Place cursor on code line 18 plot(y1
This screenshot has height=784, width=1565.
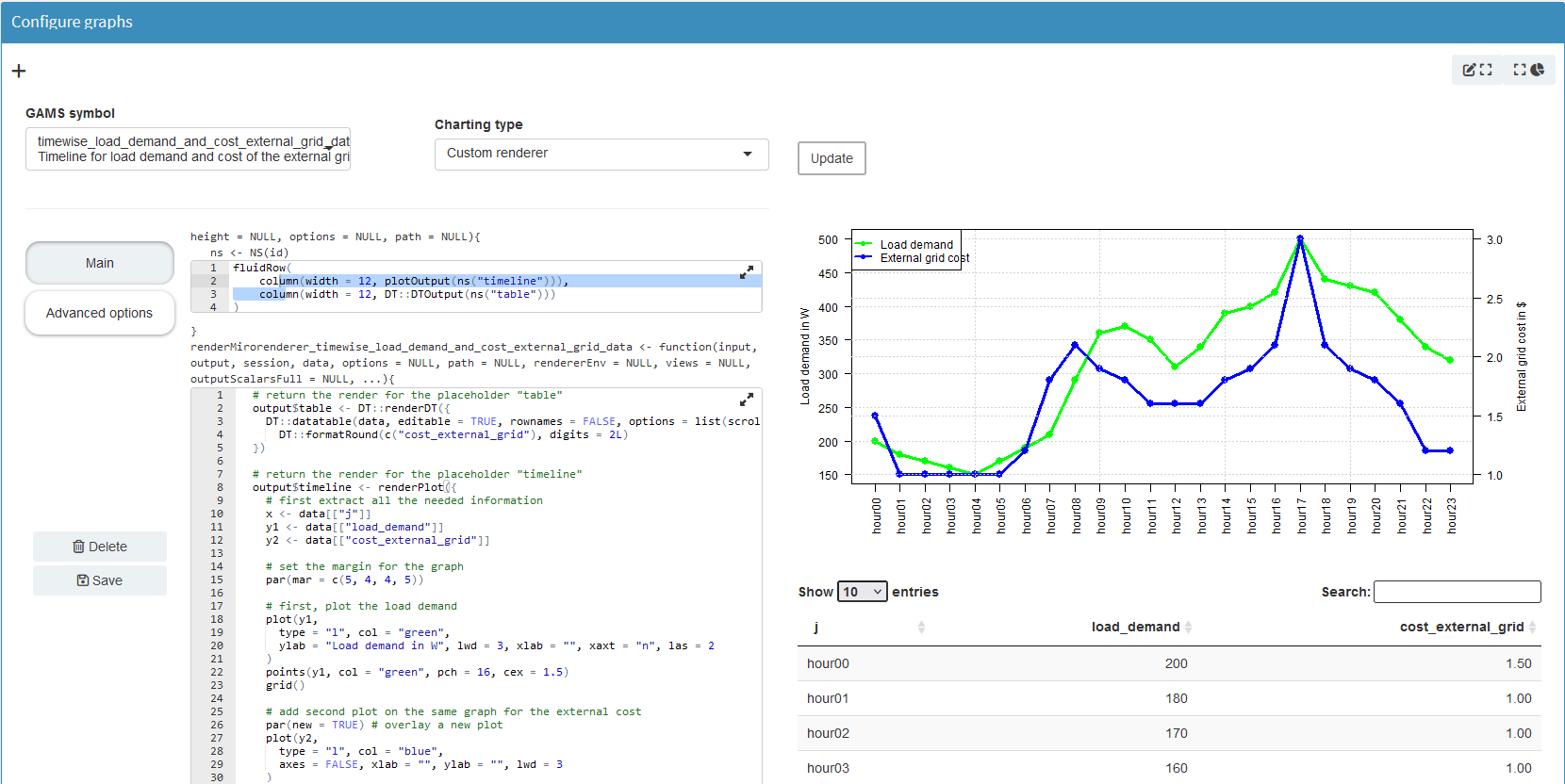(292, 619)
